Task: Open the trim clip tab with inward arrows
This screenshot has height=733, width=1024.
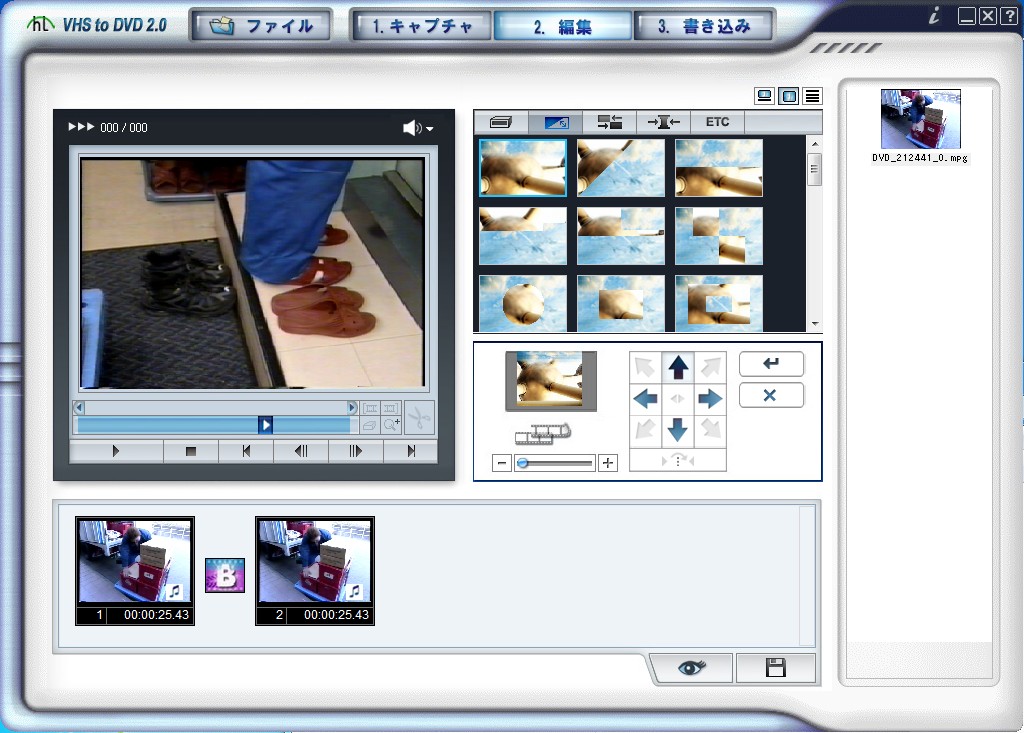Action: (664, 122)
